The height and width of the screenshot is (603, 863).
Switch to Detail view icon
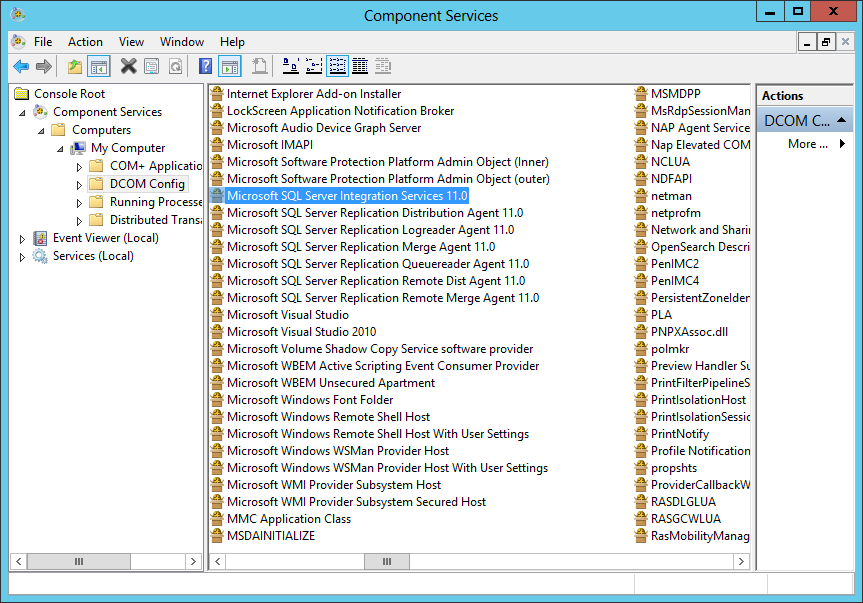tap(360, 67)
